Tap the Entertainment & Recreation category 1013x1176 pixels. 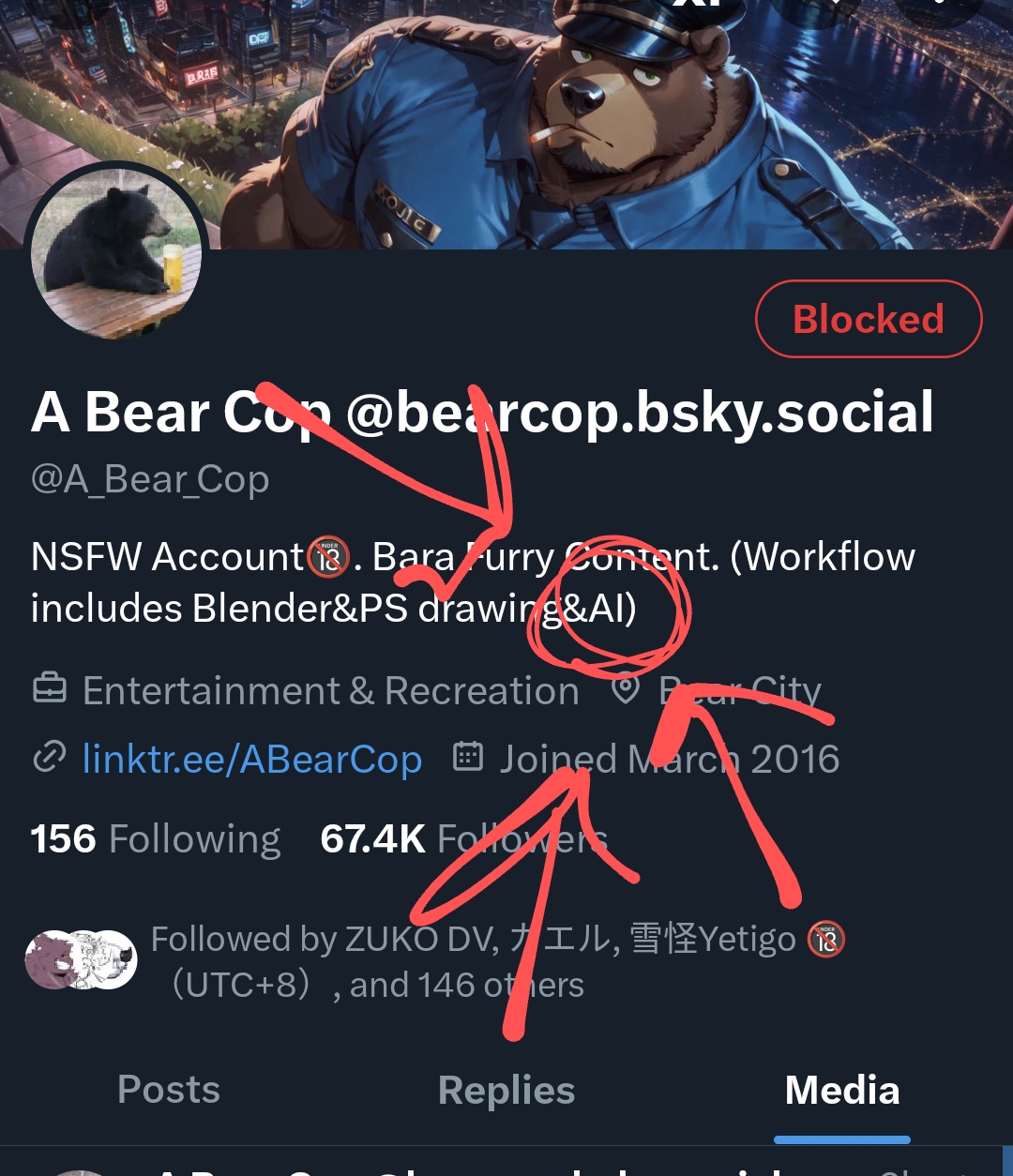(330, 691)
